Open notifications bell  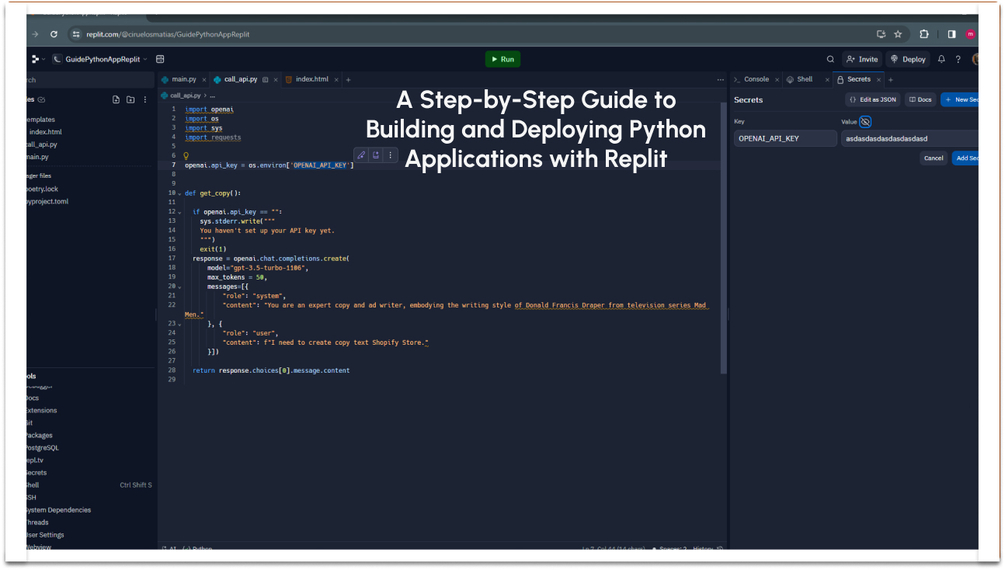pyautogui.click(x=941, y=59)
